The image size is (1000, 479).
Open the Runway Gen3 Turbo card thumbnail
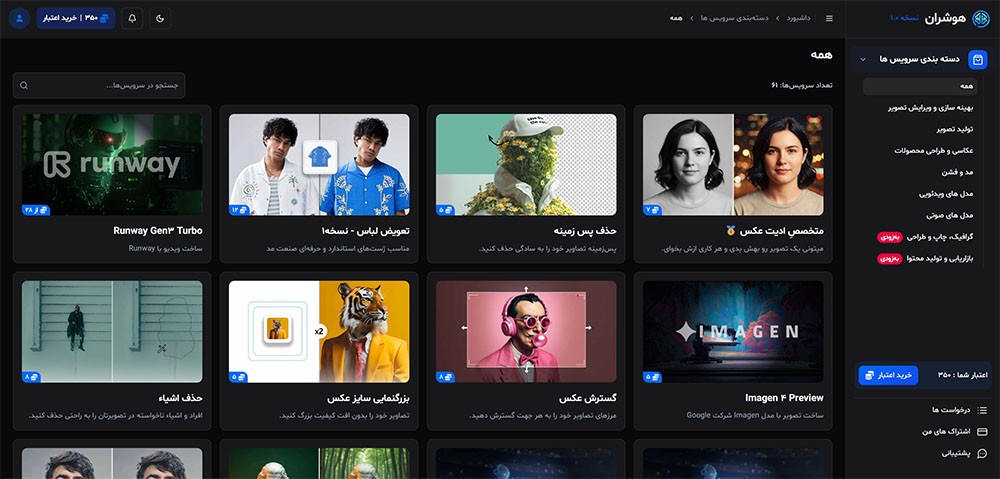(112, 164)
